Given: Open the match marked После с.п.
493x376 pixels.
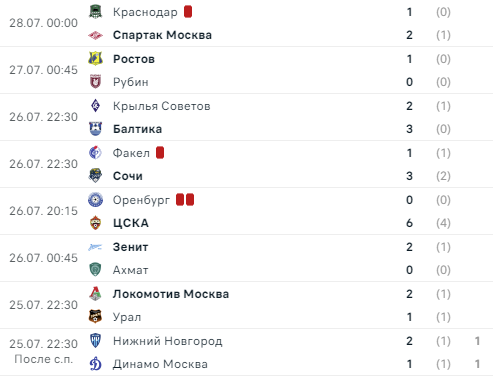Looking at the screenshot, I should pos(246,352).
